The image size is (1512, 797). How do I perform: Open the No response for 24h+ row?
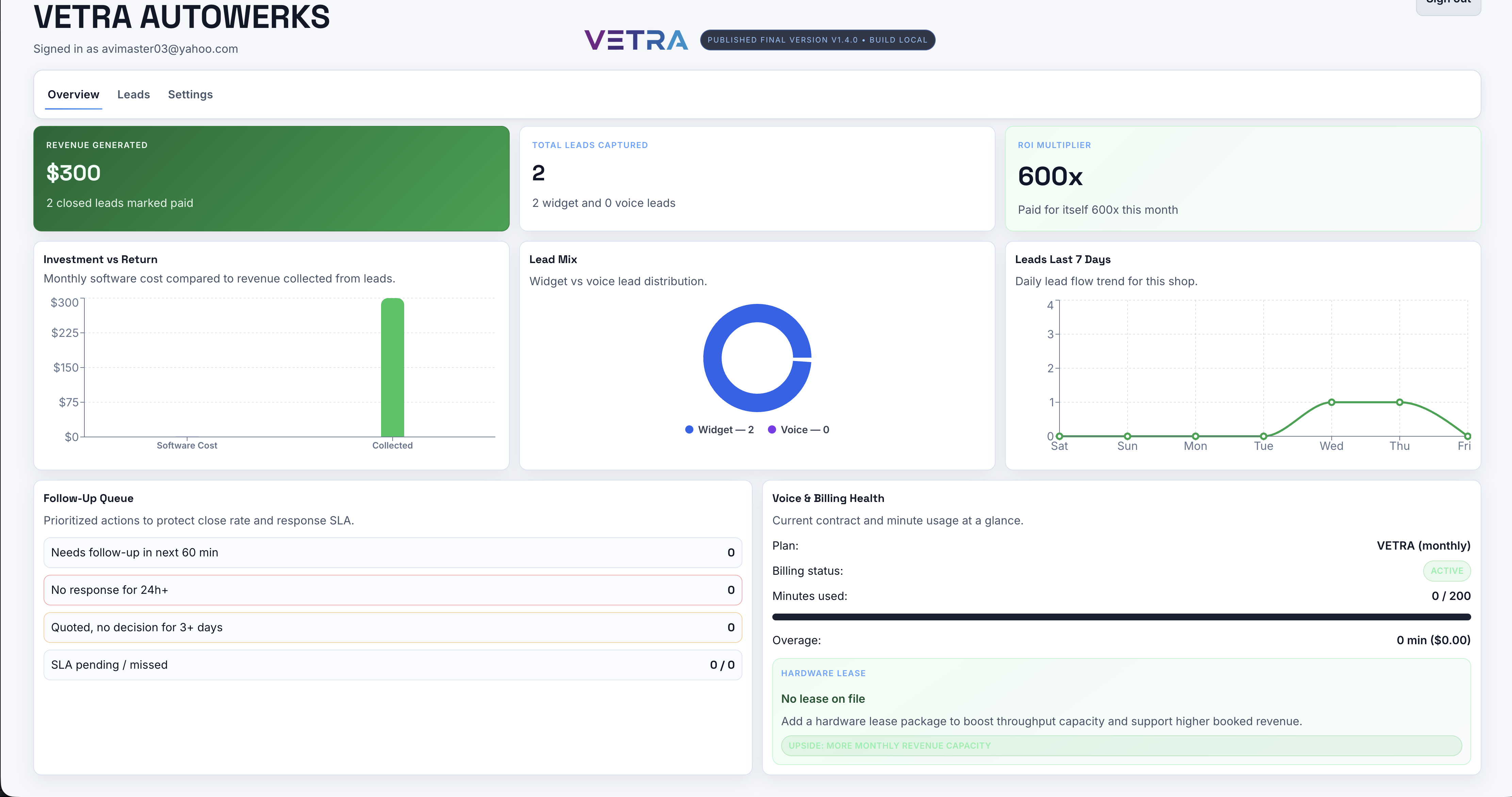pyautogui.click(x=393, y=590)
